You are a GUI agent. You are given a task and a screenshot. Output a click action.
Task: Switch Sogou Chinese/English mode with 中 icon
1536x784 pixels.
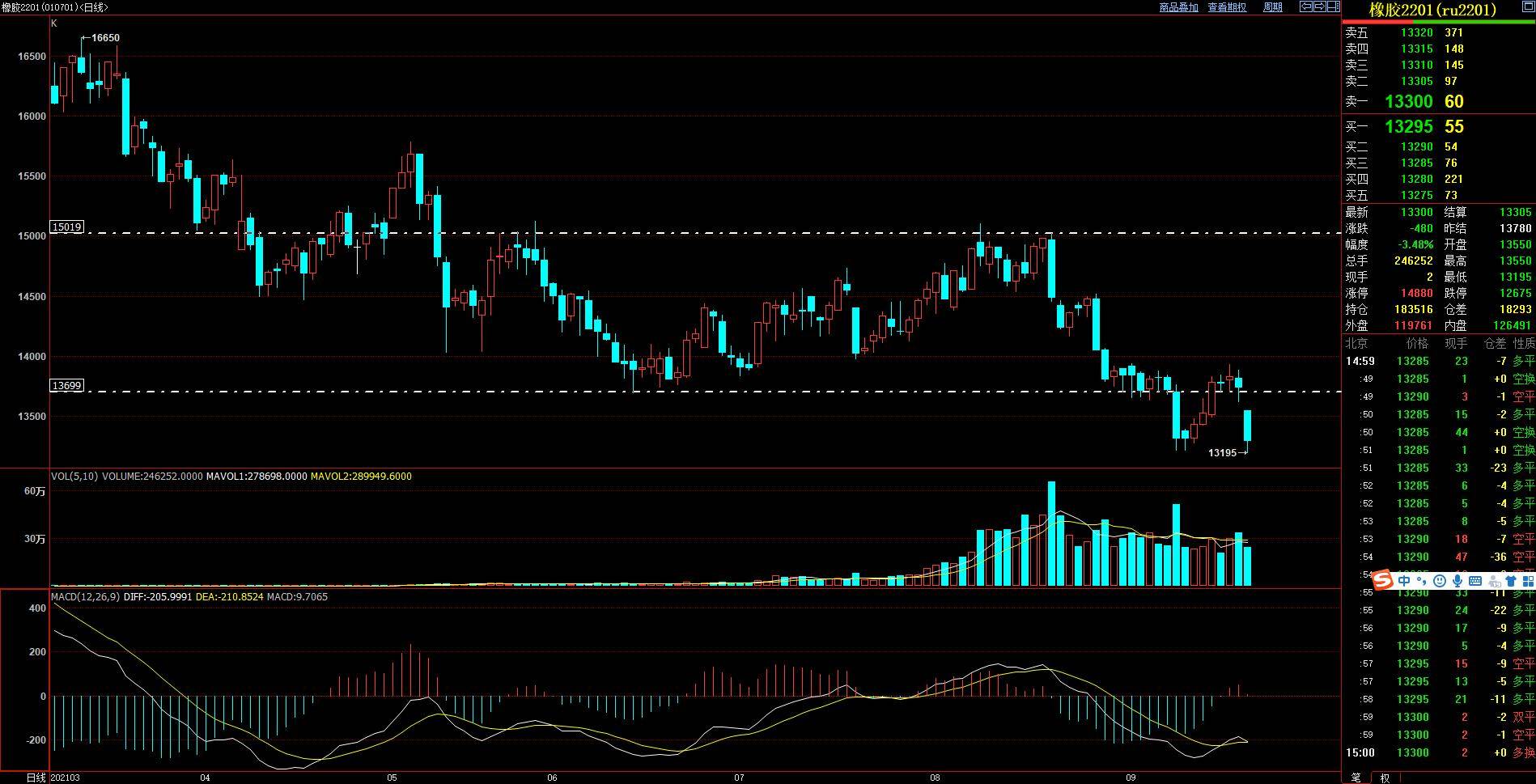click(1404, 580)
